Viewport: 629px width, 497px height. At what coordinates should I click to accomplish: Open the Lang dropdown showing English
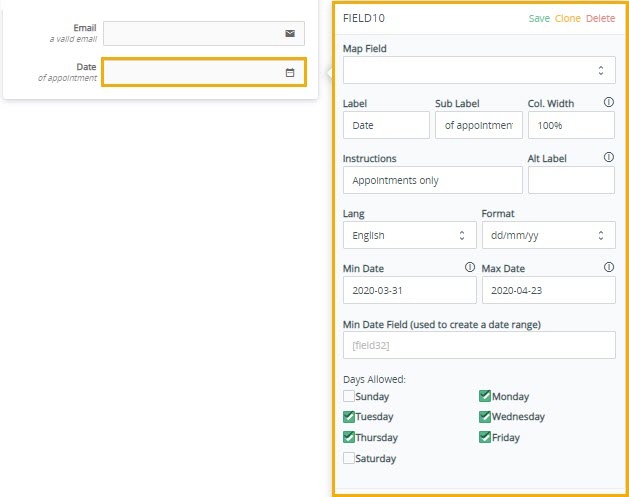tap(410, 235)
